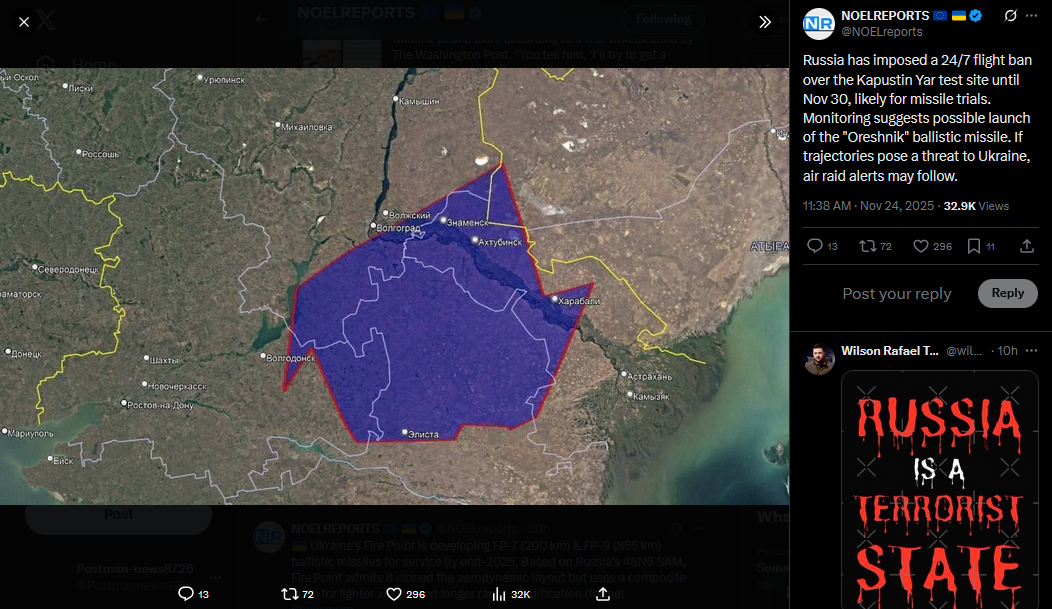This screenshot has height=609, width=1052.
Task: Click the Post your reply input field
Action: [896, 294]
